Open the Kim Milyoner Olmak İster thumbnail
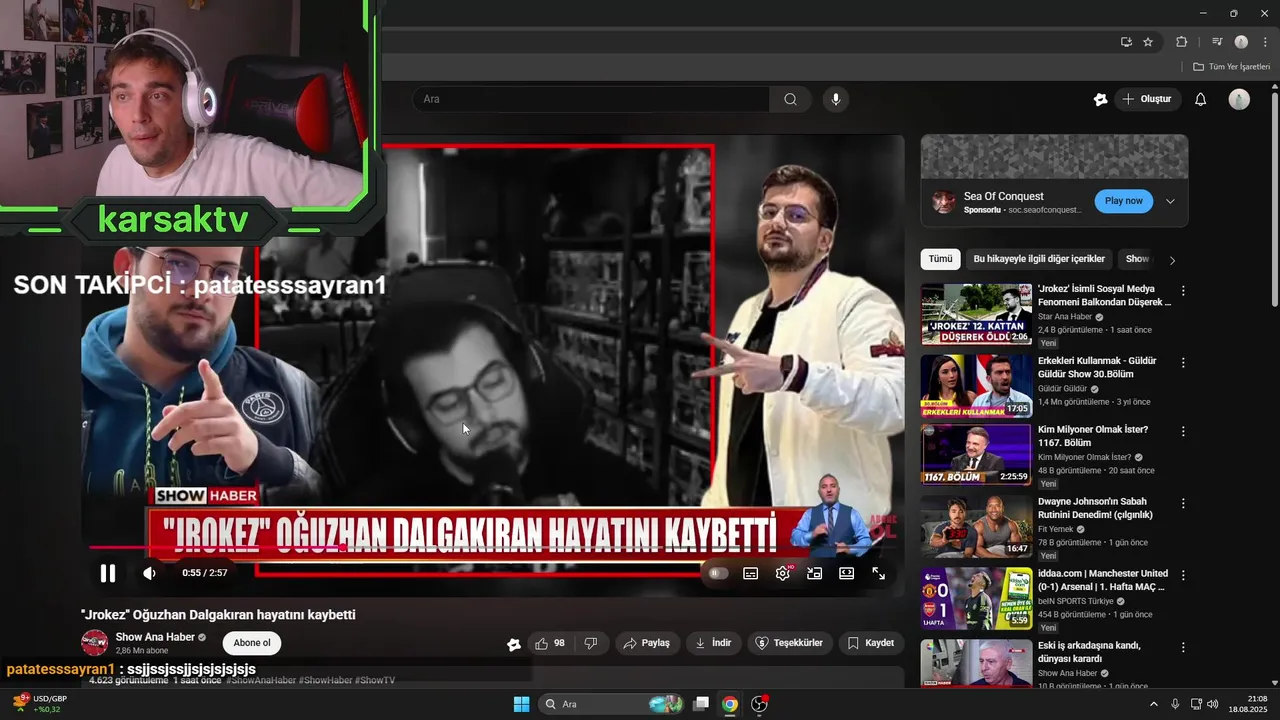This screenshot has height=720, width=1280. 977,455
